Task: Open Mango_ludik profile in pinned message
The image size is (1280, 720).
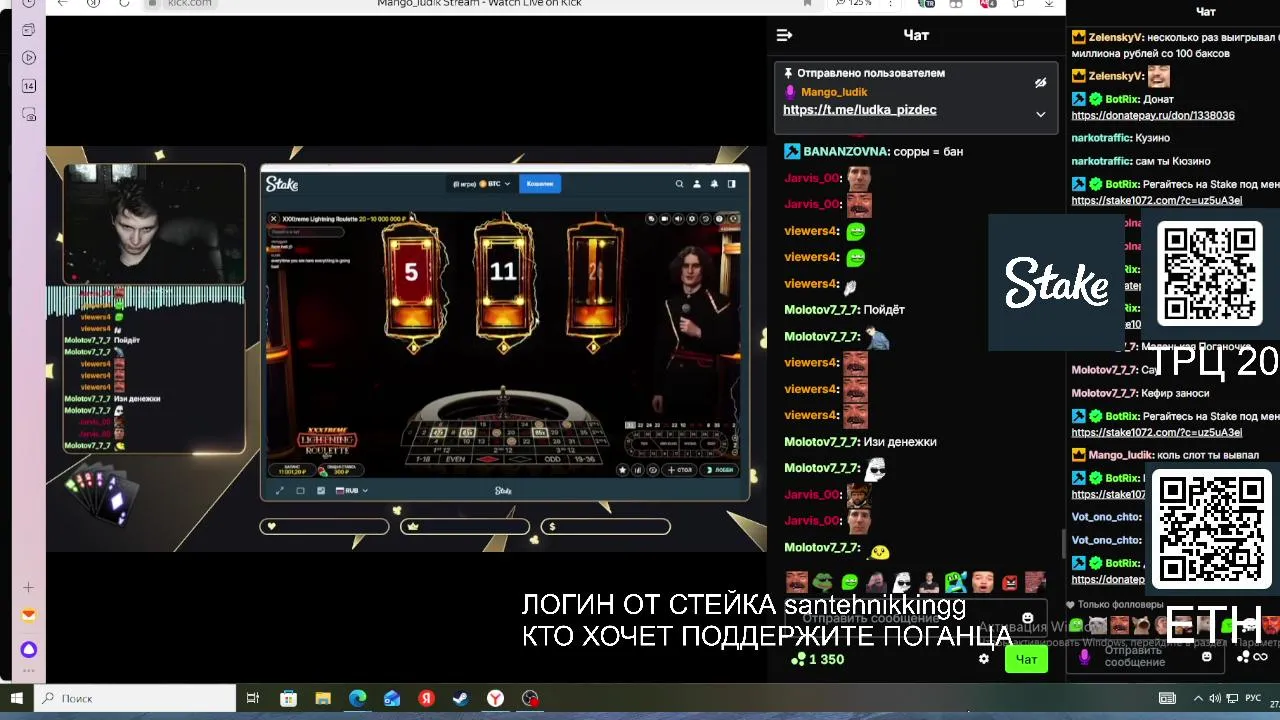Action: [x=834, y=92]
